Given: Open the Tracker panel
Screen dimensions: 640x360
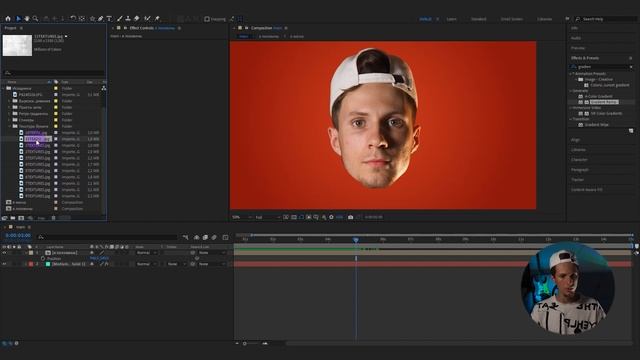Looking at the screenshot, I should click(x=577, y=180).
